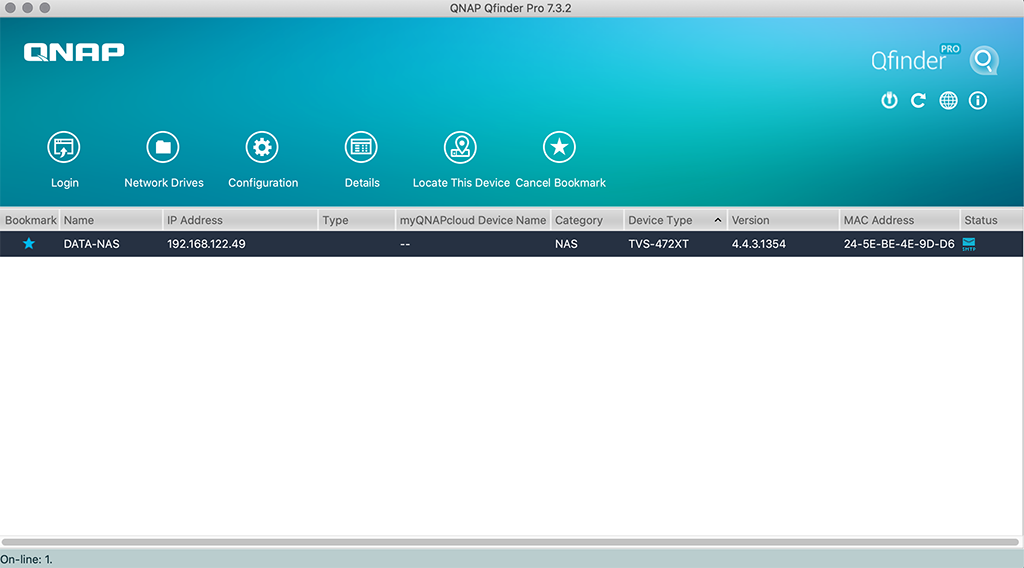Click MAC address 24-5E-BE-4E-9D-D6
Screen dimensions: 1024x568
click(899, 244)
